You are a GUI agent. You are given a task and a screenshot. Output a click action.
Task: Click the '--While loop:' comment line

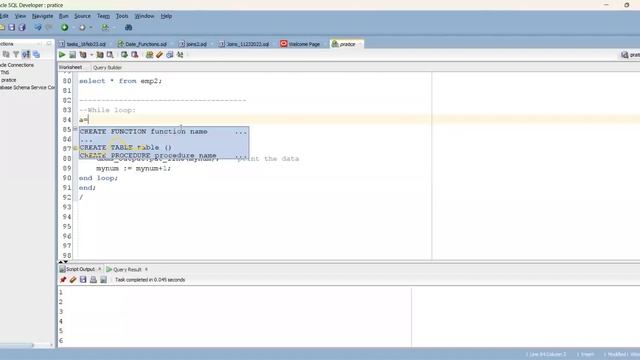[x=107, y=110]
